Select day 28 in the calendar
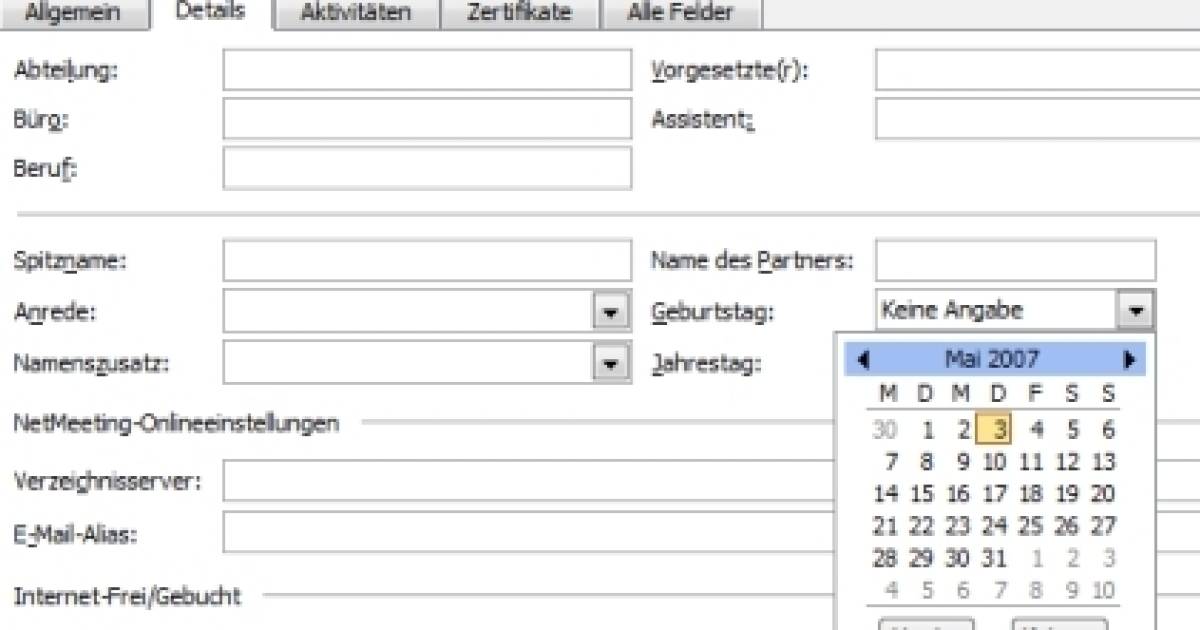The width and height of the screenshot is (1200, 630). click(885, 558)
